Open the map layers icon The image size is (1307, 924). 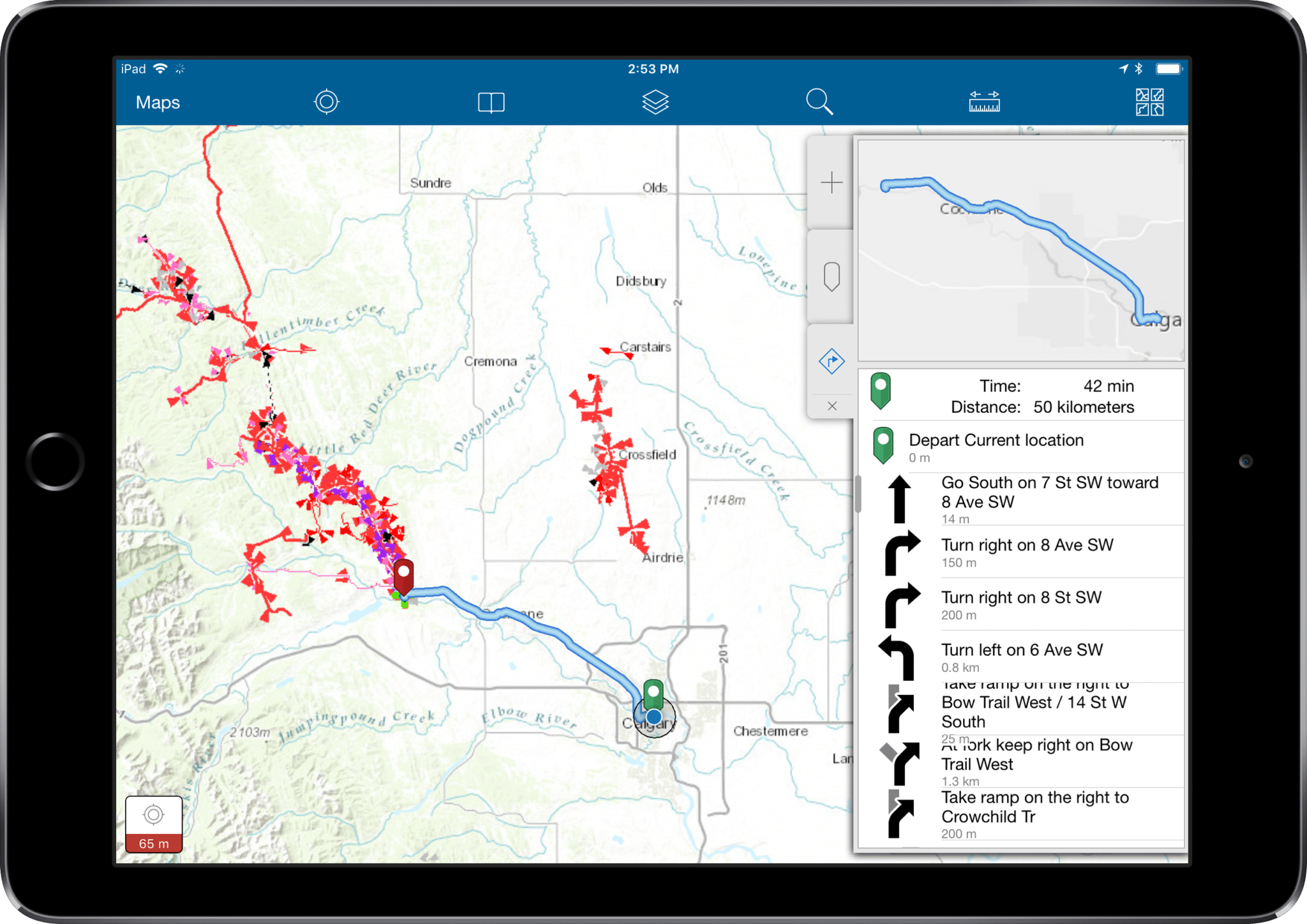[655, 102]
